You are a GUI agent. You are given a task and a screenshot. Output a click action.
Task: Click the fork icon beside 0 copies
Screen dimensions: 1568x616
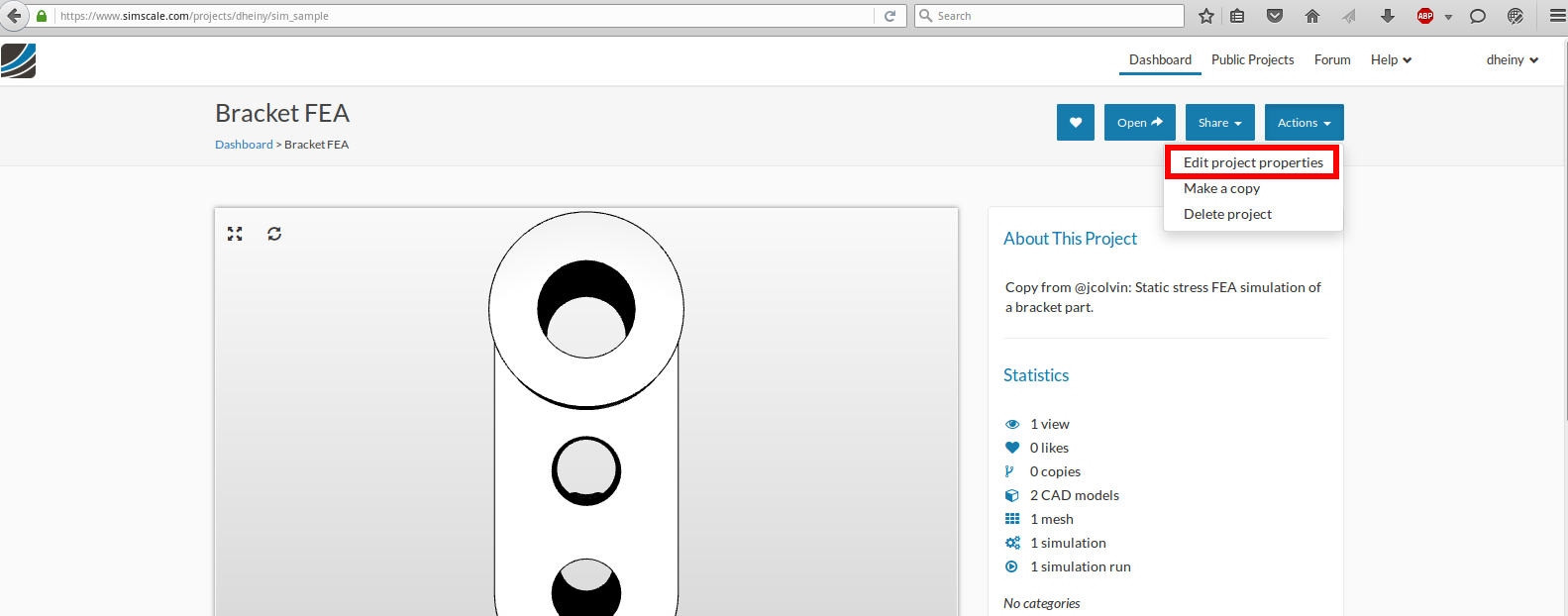(1009, 471)
